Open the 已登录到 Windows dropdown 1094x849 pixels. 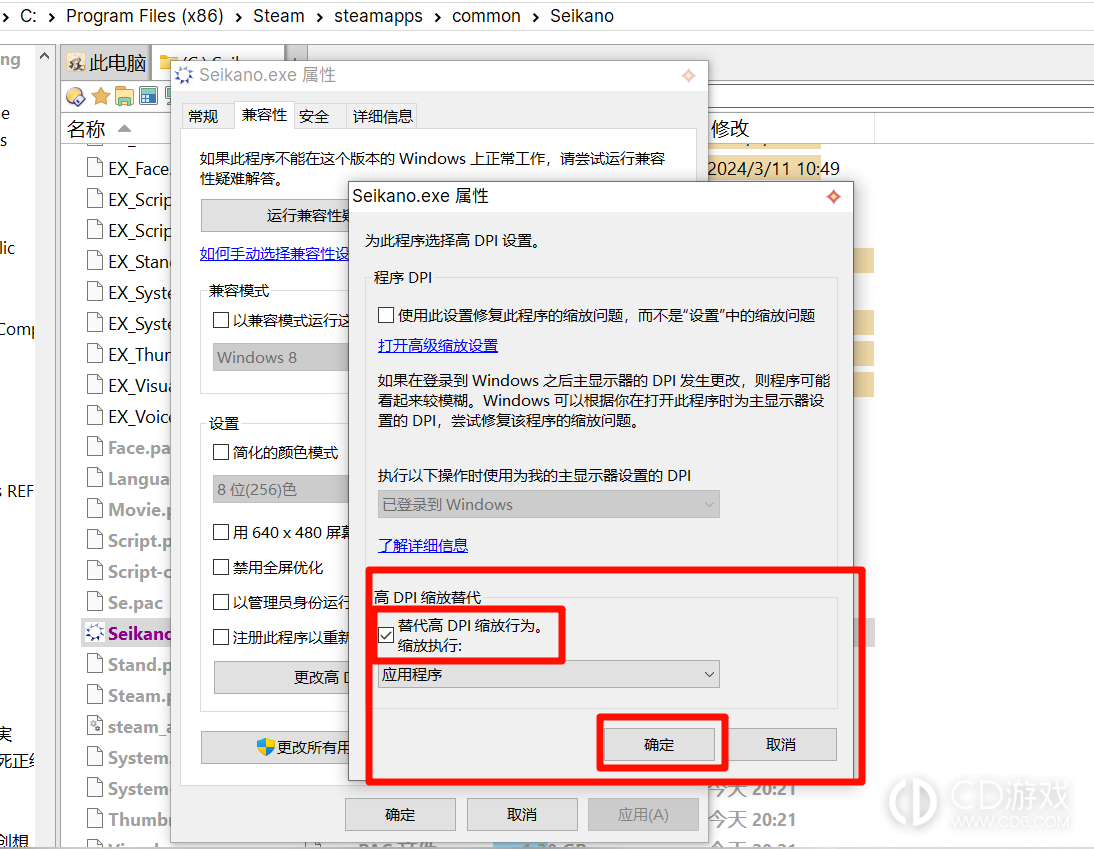(x=548, y=504)
